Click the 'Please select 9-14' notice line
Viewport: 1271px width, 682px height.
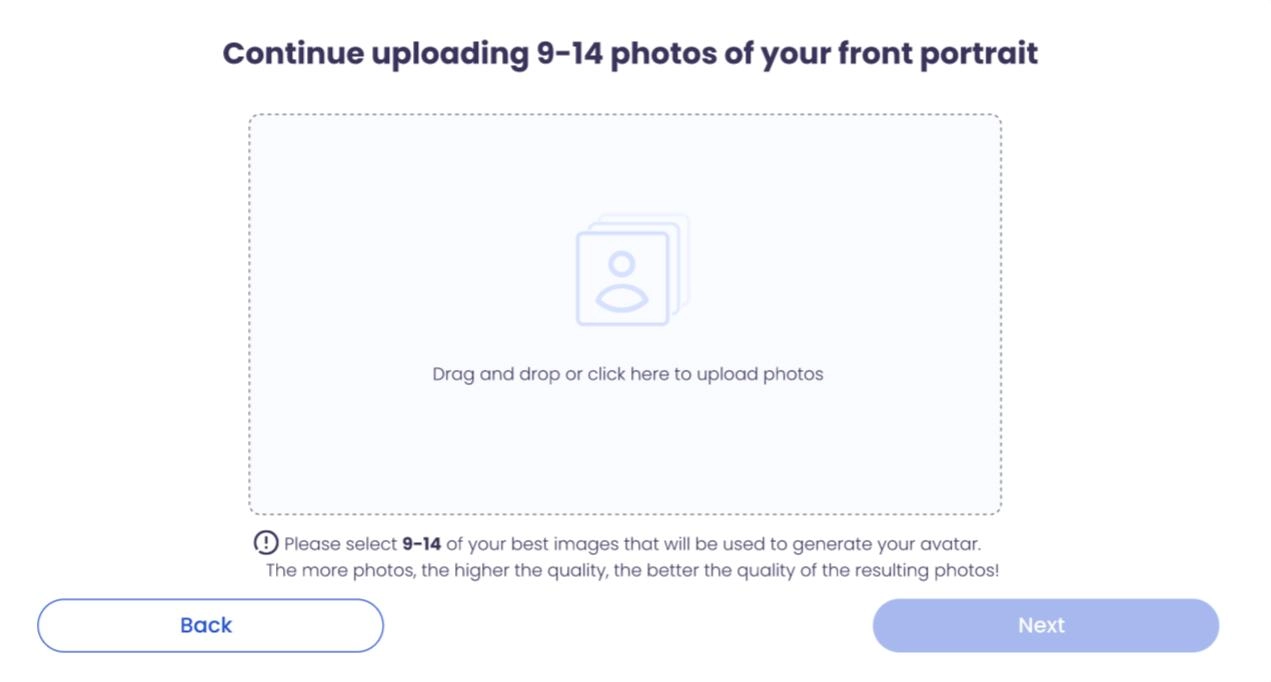coord(632,544)
